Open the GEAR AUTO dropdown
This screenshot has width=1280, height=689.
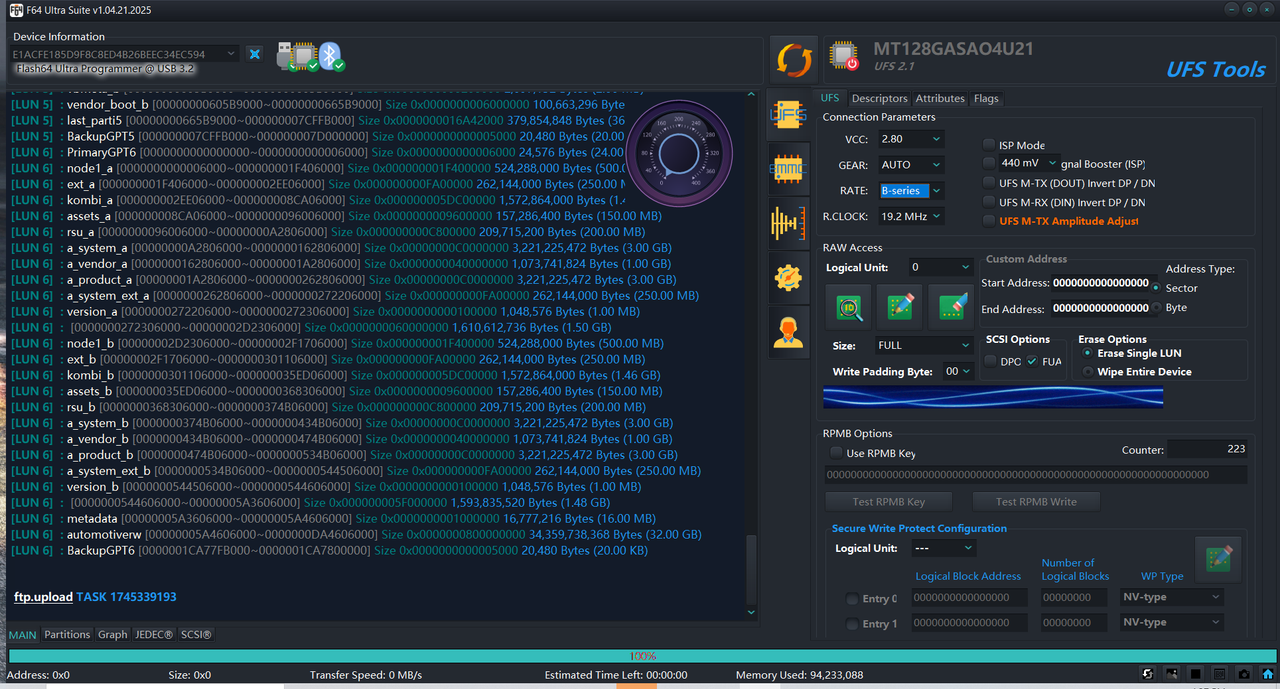(910, 165)
